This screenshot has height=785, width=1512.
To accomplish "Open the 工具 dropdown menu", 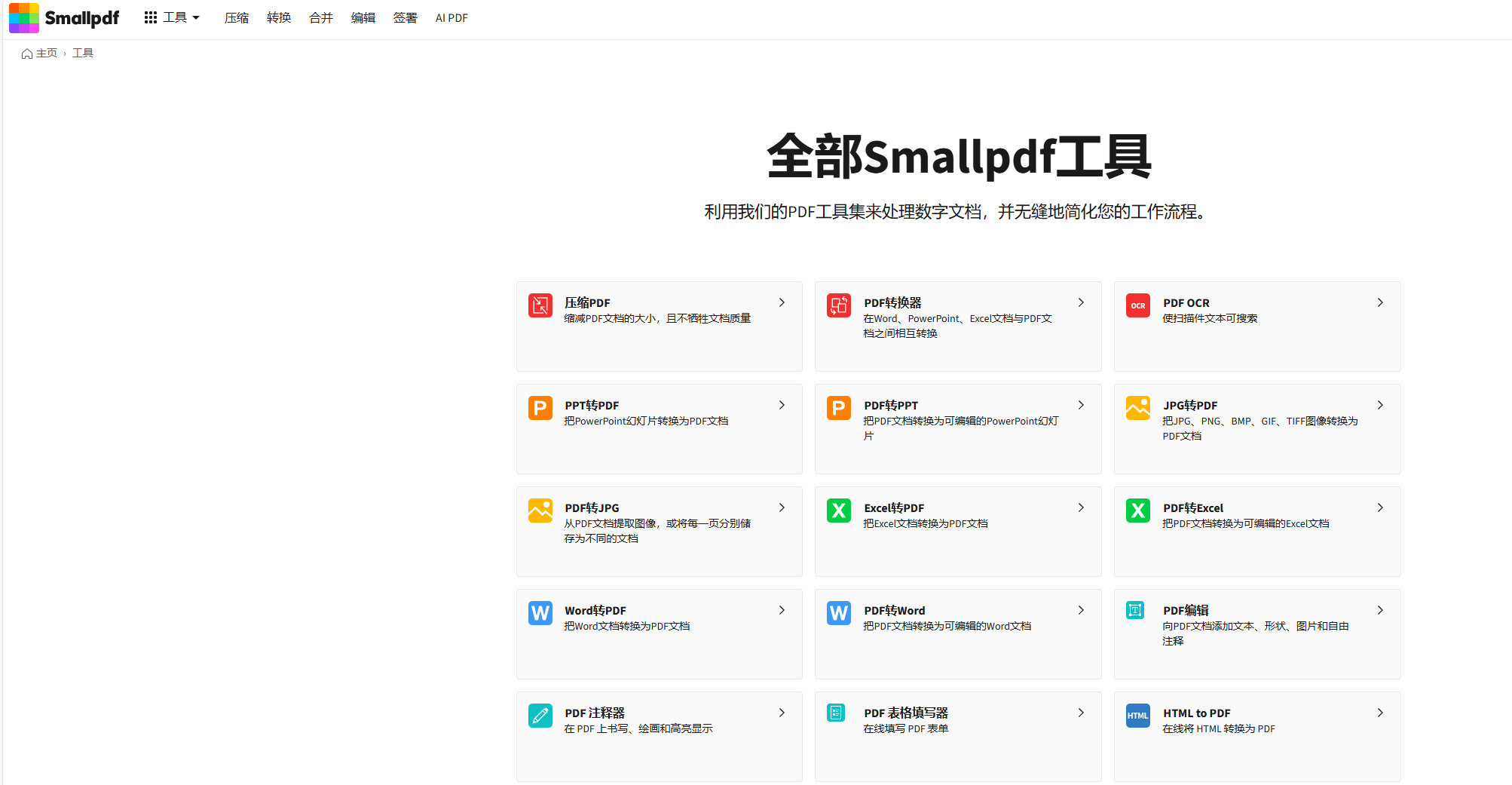I will (172, 17).
